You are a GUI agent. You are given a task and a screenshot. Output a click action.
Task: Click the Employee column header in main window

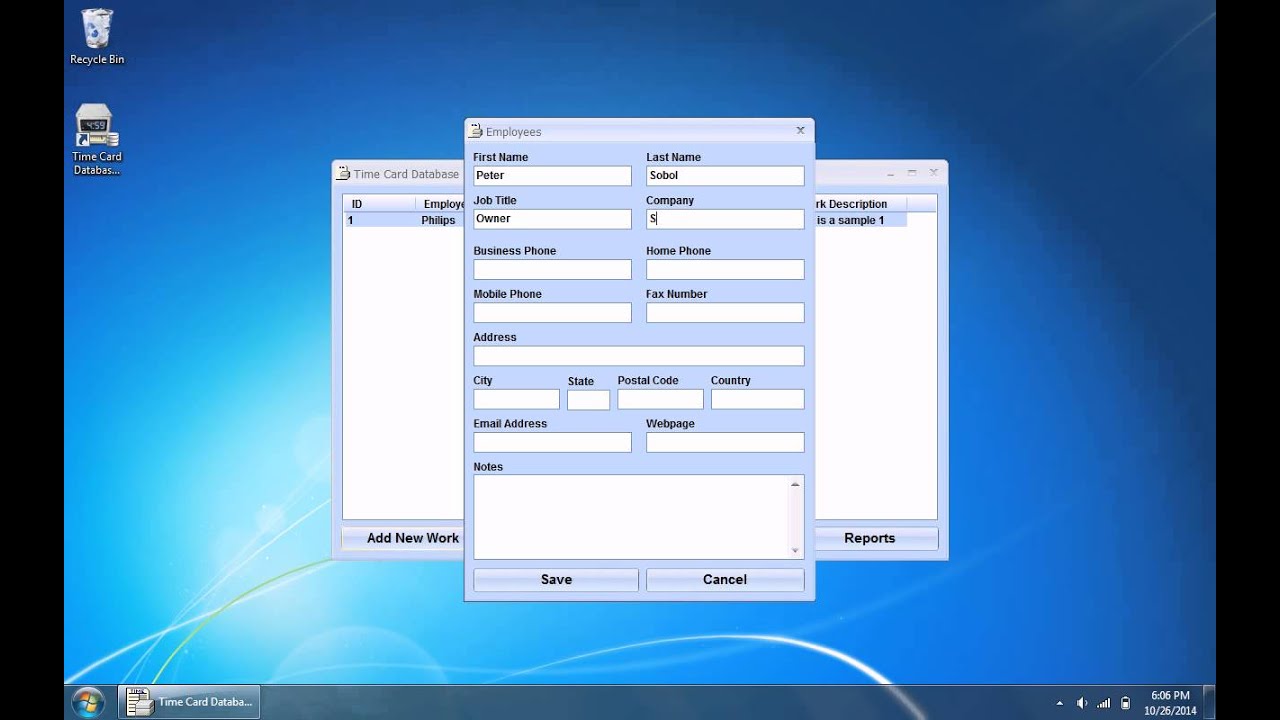pyautogui.click(x=440, y=204)
